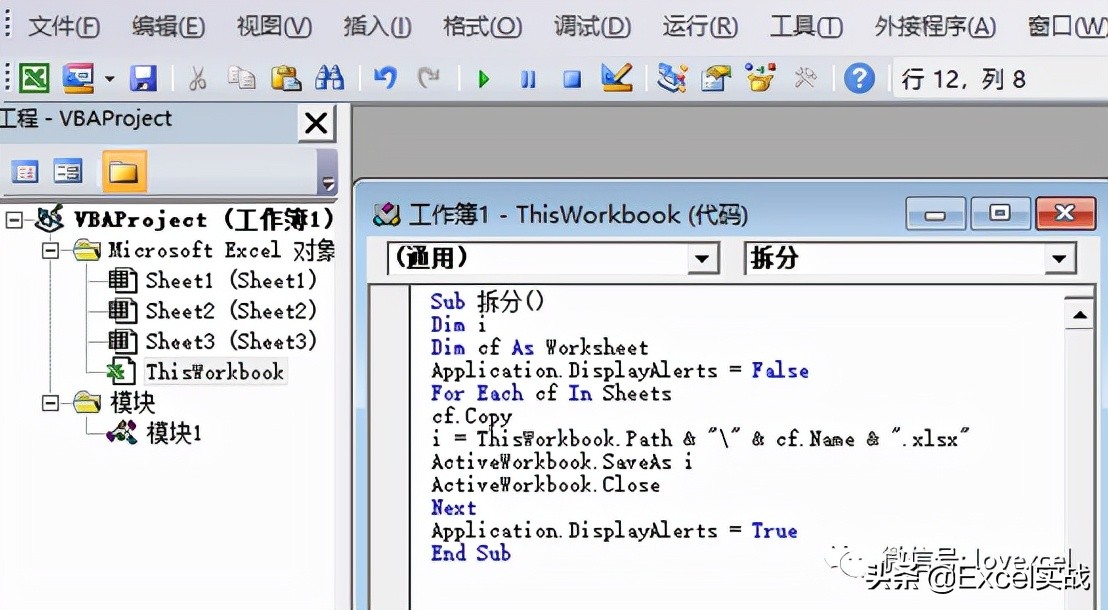1108x610 pixels.
Task: Select the 模块 folder label
Action: click(x=132, y=403)
